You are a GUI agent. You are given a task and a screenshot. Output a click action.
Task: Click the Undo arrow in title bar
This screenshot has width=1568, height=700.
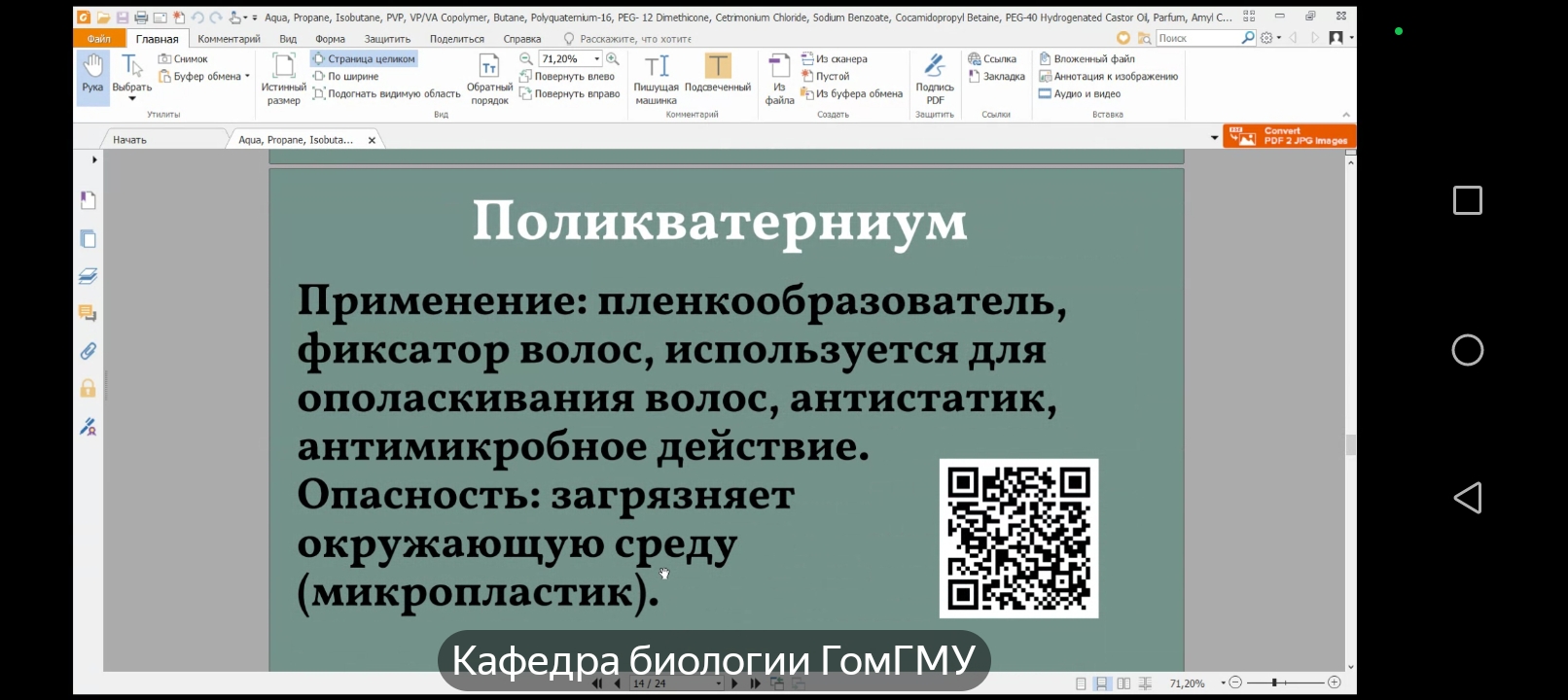click(x=197, y=17)
